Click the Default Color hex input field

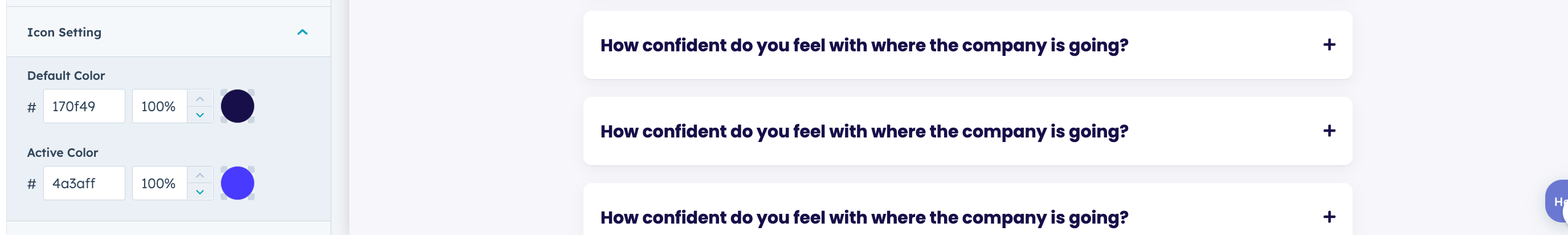pyautogui.click(x=84, y=107)
